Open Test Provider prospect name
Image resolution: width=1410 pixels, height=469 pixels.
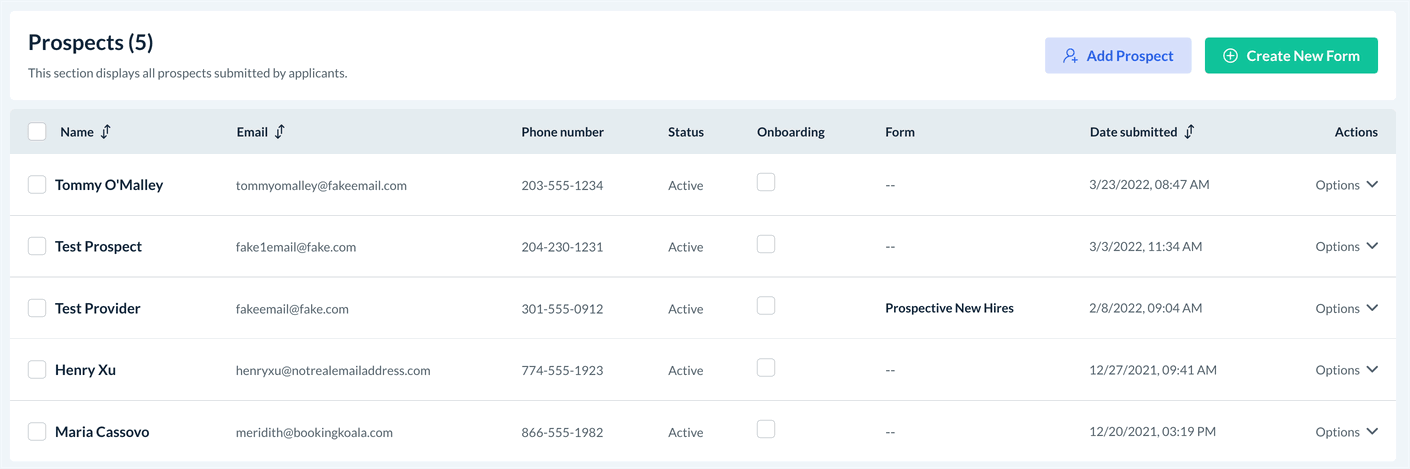tap(98, 309)
